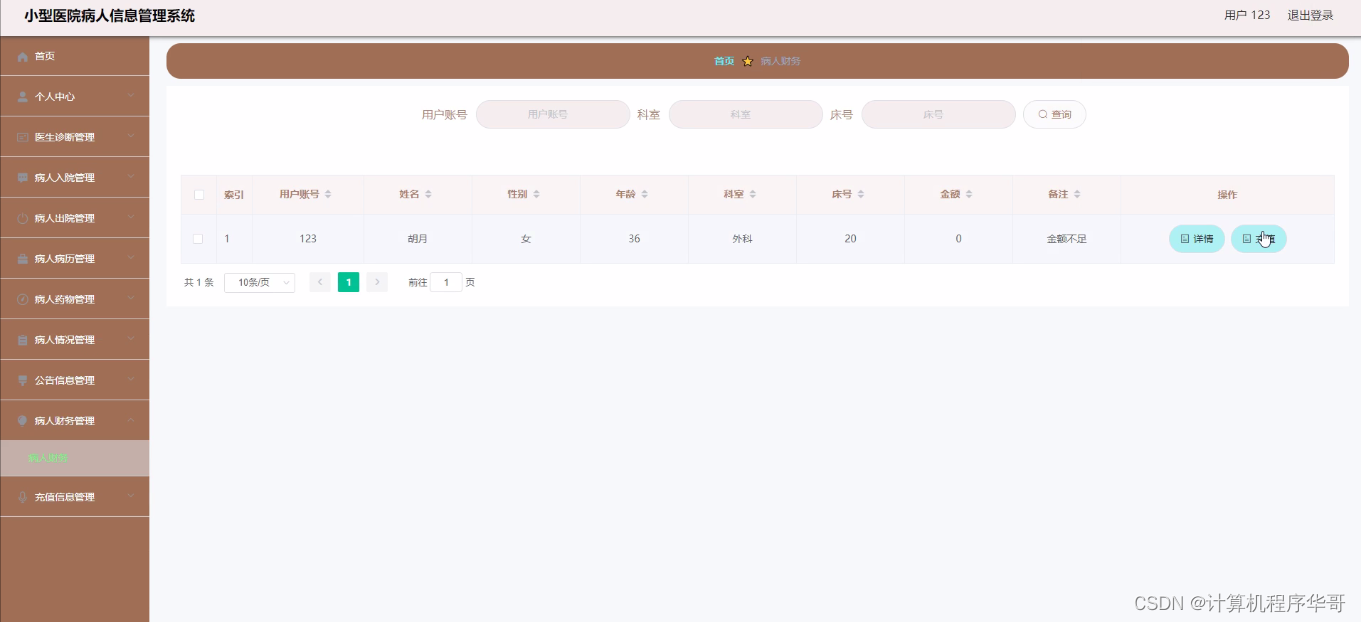Expand the 病人药物管理 menu chevron
Image resolution: width=1361 pixels, height=622 pixels.
(x=131, y=299)
